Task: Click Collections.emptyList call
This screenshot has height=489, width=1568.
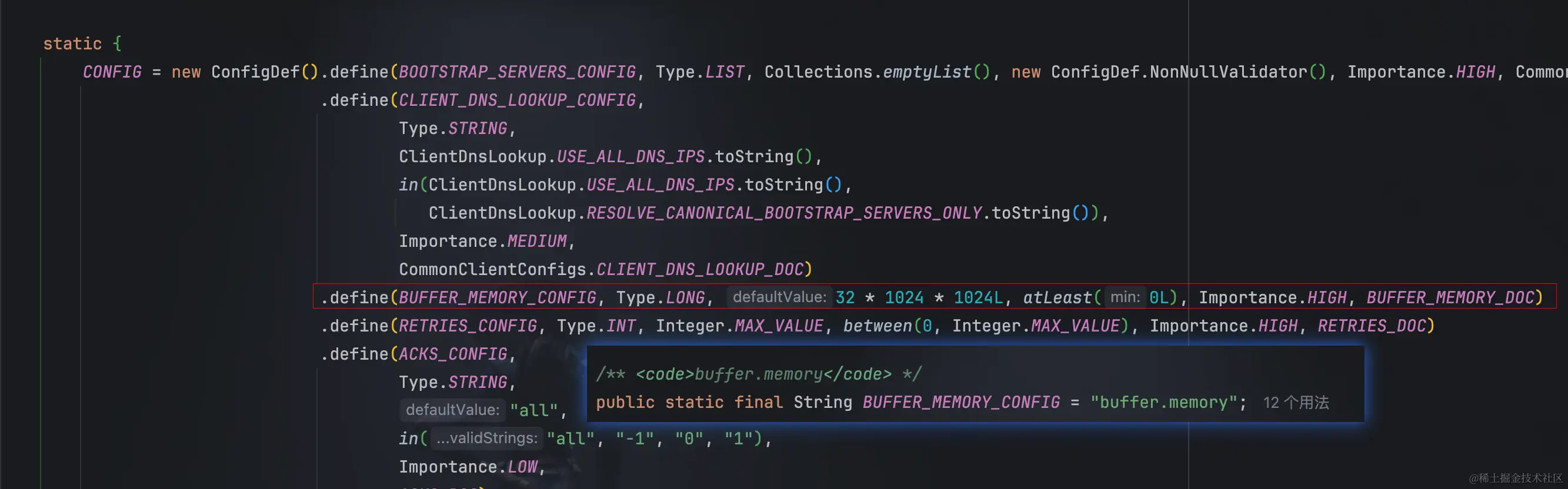Action: pos(877,72)
